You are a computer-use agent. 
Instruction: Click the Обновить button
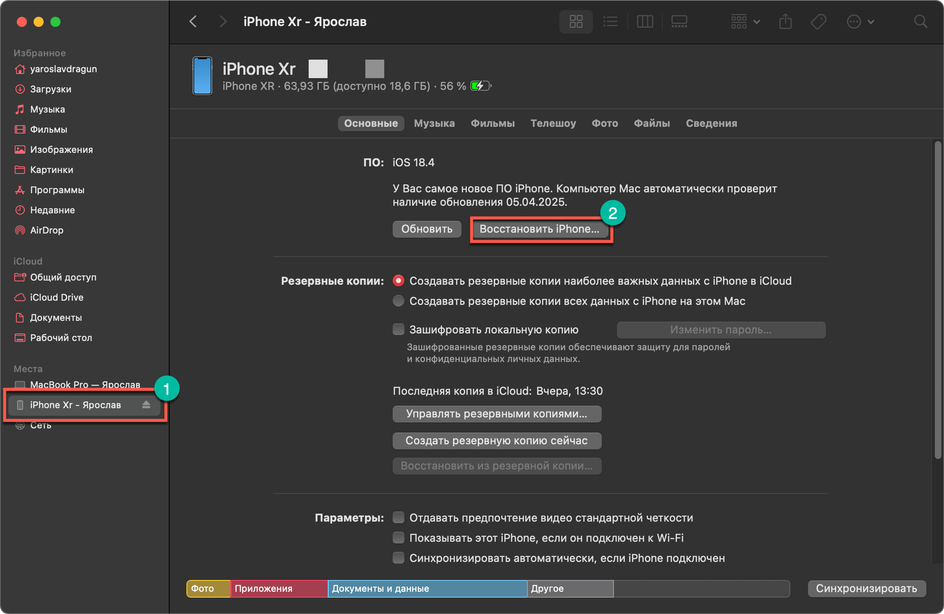click(x=427, y=229)
